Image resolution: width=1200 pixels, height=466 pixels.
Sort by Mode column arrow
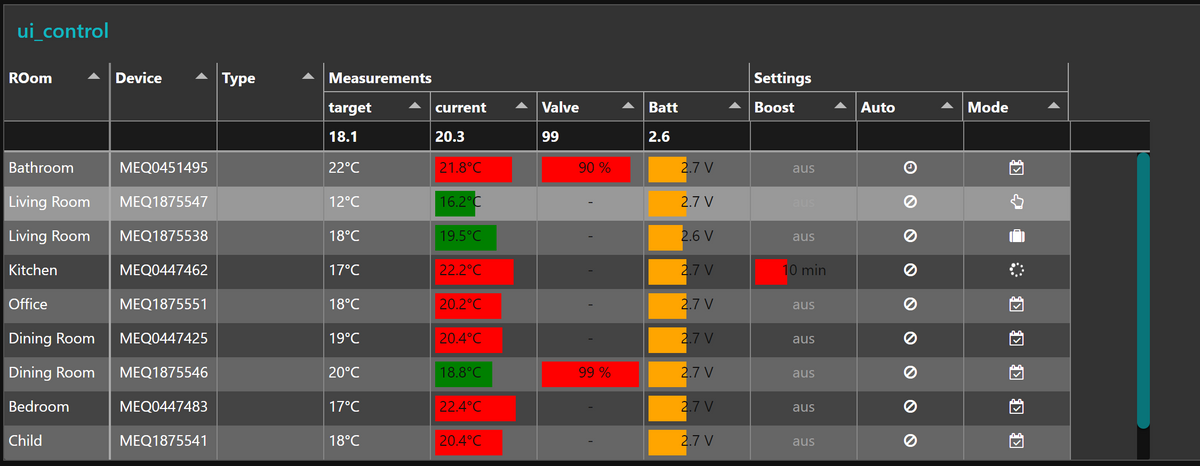[1053, 106]
